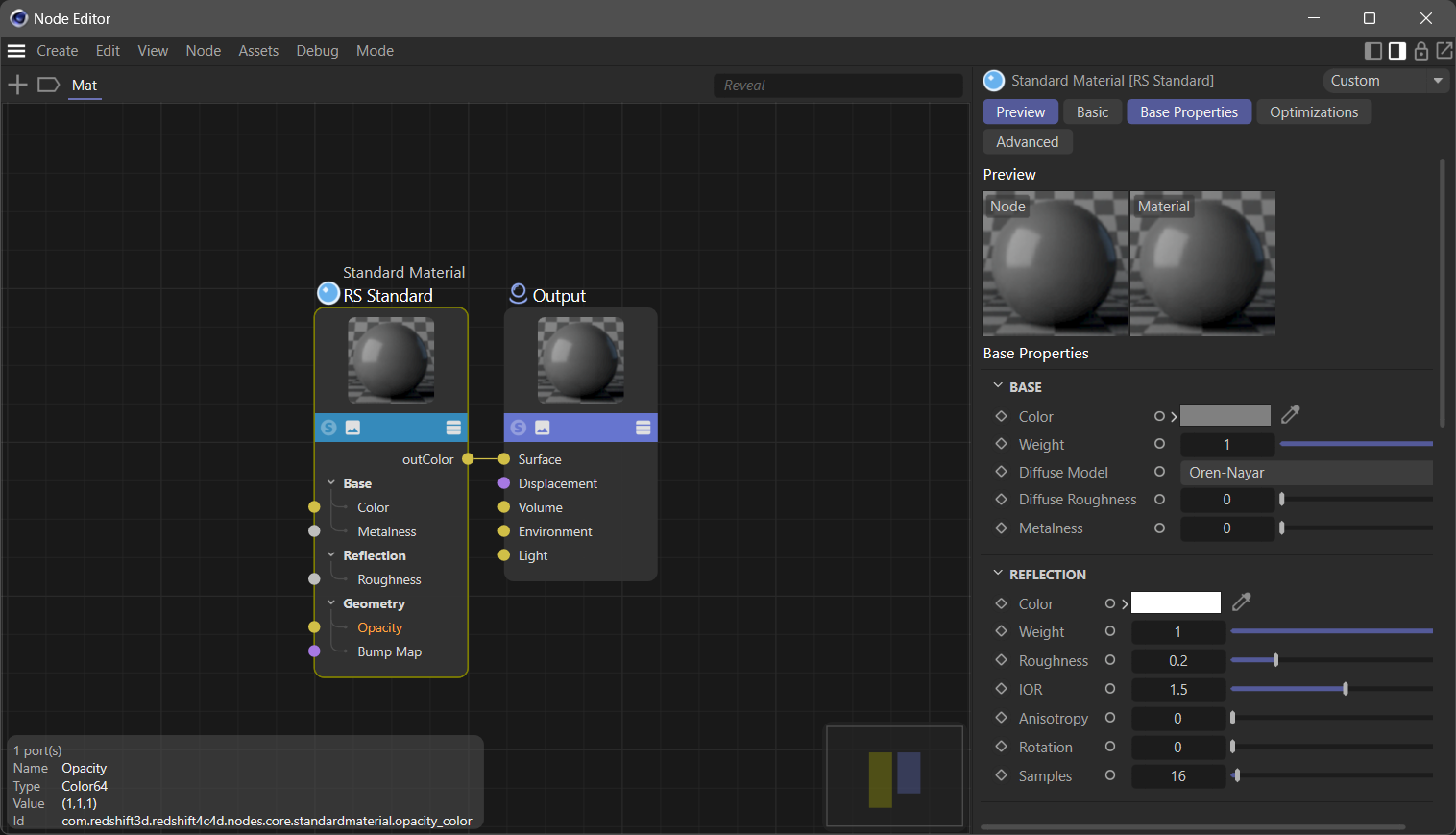Click the Surface input port on Output
The height and width of the screenshot is (835, 1456).
(x=504, y=459)
